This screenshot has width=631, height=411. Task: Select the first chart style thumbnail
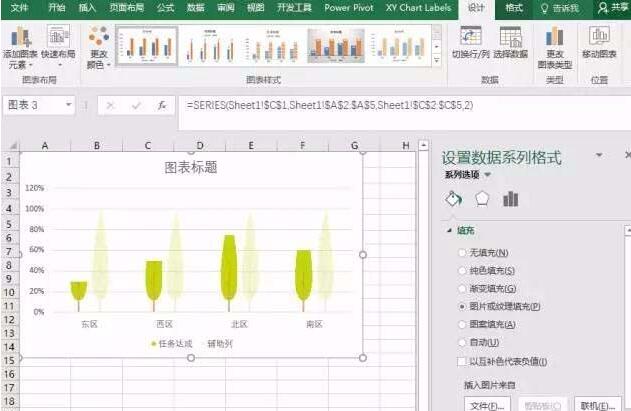[x=146, y=45]
